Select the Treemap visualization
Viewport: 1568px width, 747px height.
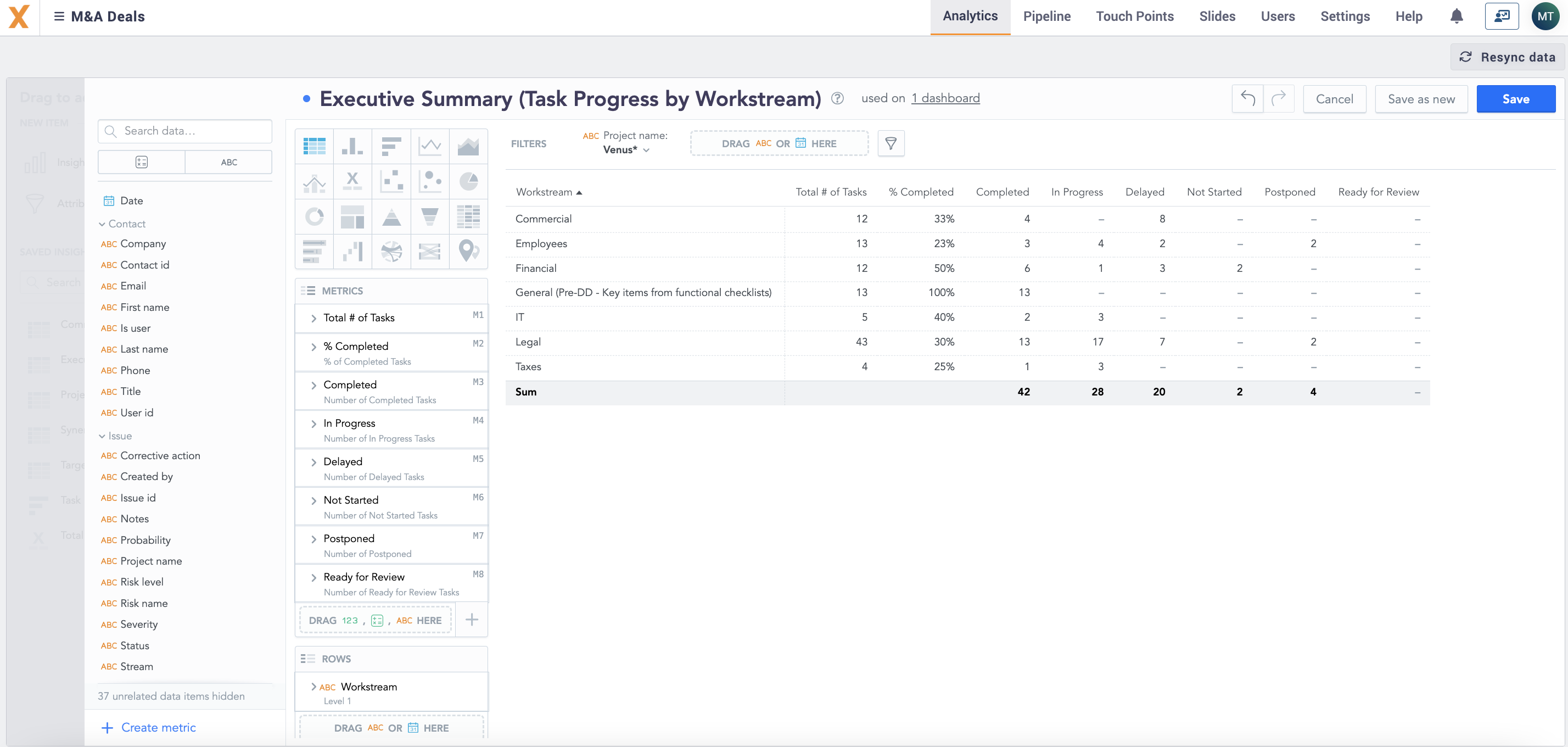click(x=352, y=216)
